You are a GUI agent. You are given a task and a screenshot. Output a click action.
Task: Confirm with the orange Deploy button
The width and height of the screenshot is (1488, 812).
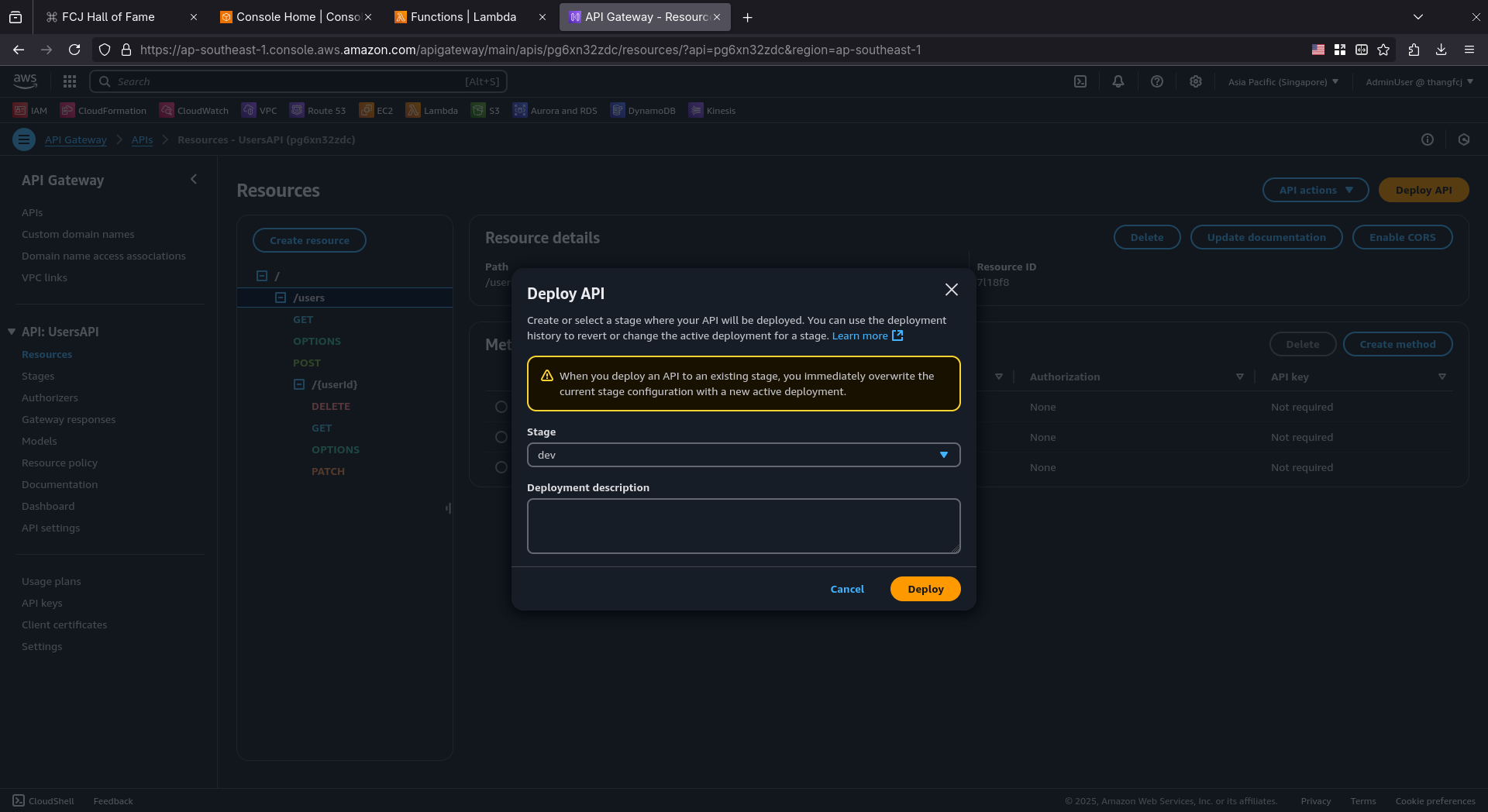click(925, 589)
